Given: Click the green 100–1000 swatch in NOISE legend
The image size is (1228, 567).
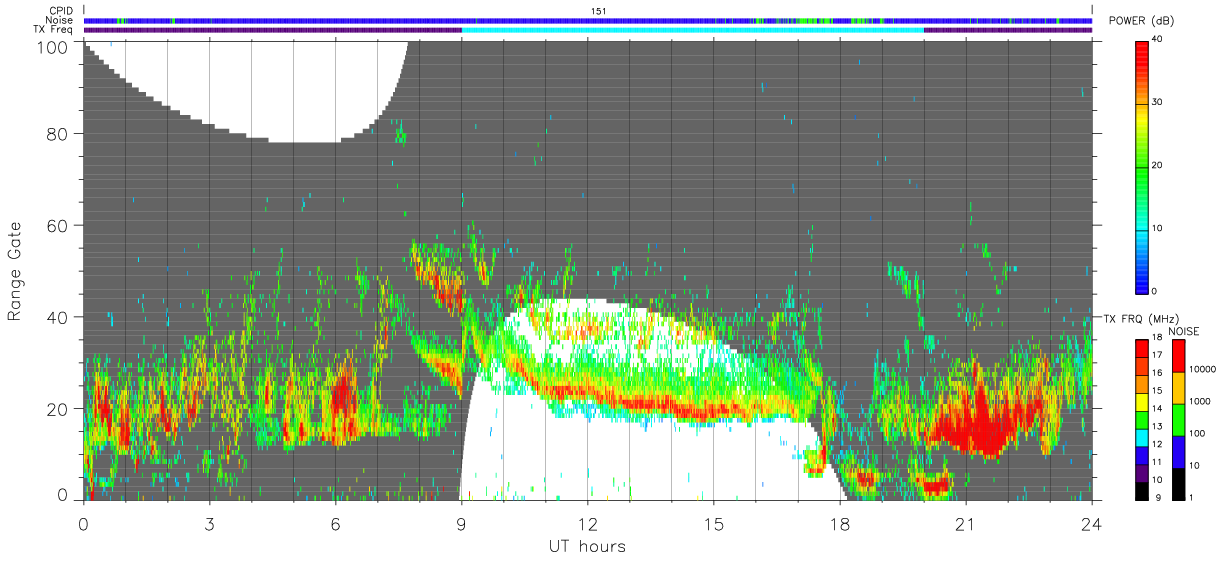Looking at the screenshot, I should tap(1180, 420).
